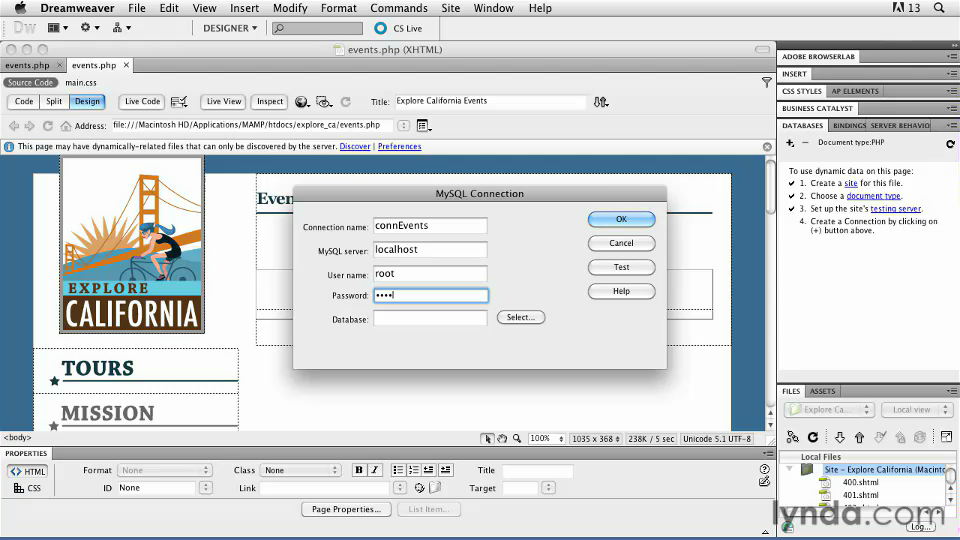The width and height of the screenshot is (960, 540).
Task: Click the Connection name field
Action: [430, 225]
